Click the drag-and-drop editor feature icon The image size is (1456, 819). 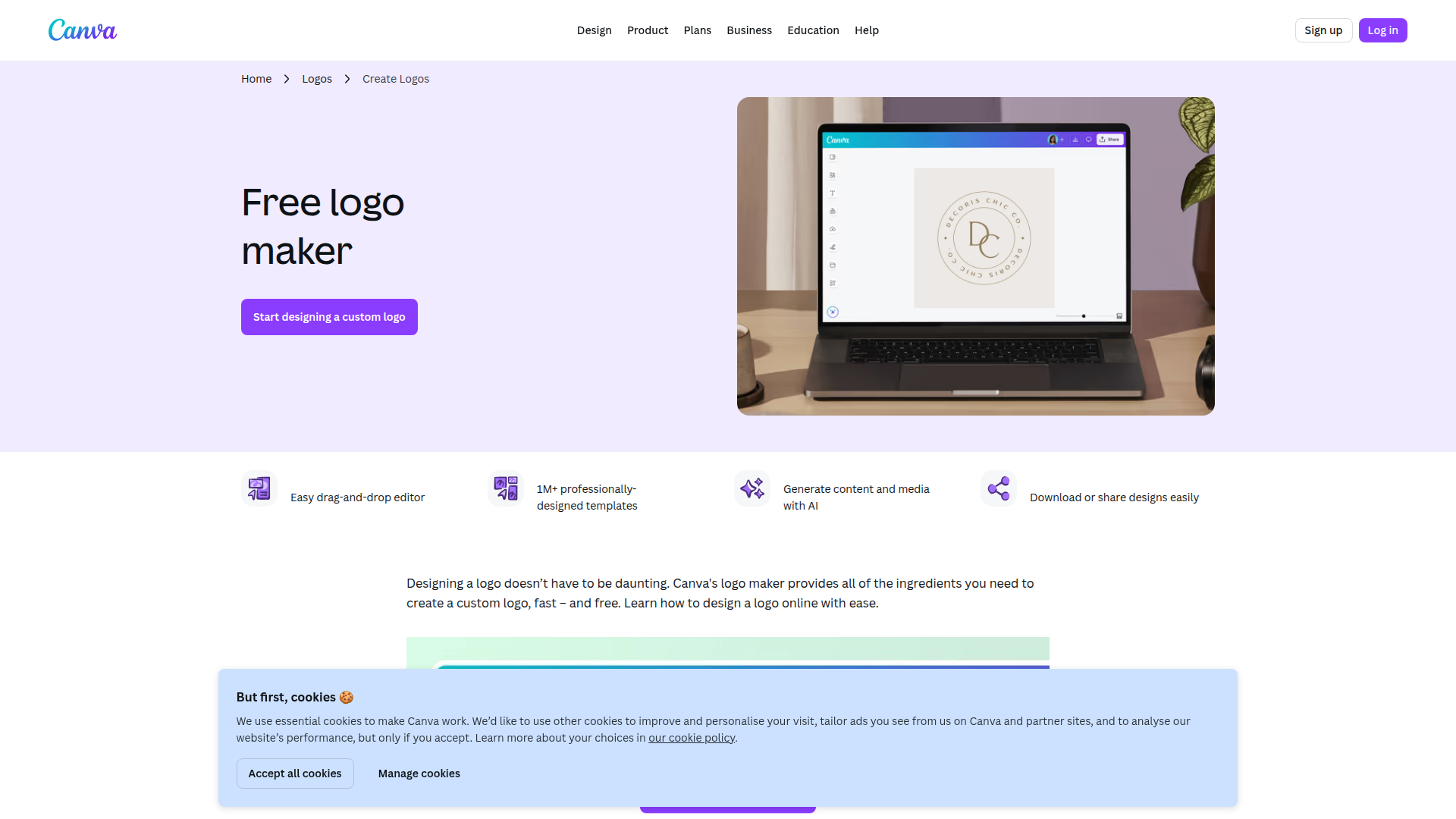pos(259,488)
